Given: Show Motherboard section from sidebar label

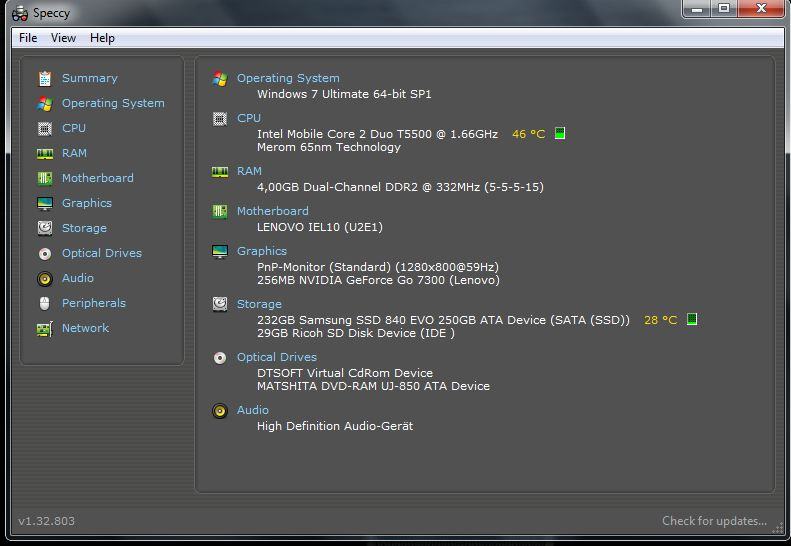Looking at the screenshot, I should click(98, 178).
